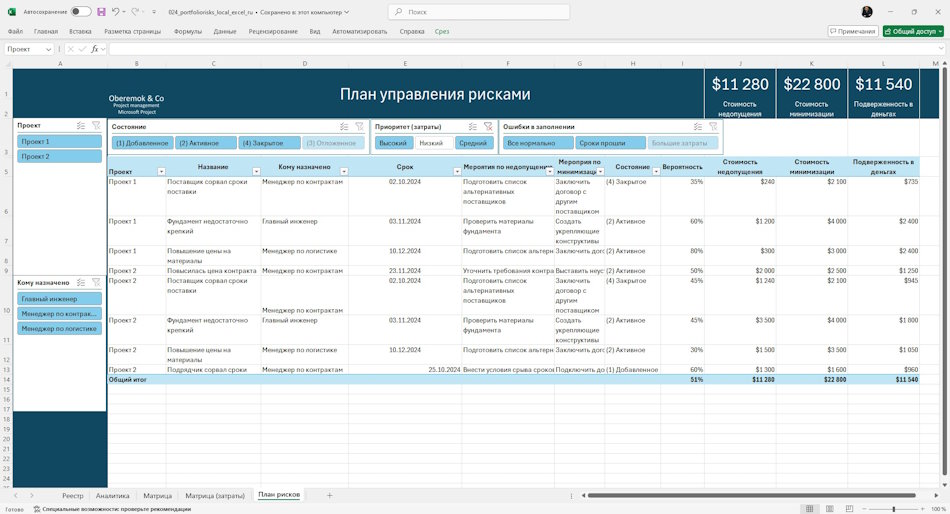The height and width of the screenshot is (514, 950).
Task: Open filter dropdown for Кому назначено column
Action: [344, 172]
